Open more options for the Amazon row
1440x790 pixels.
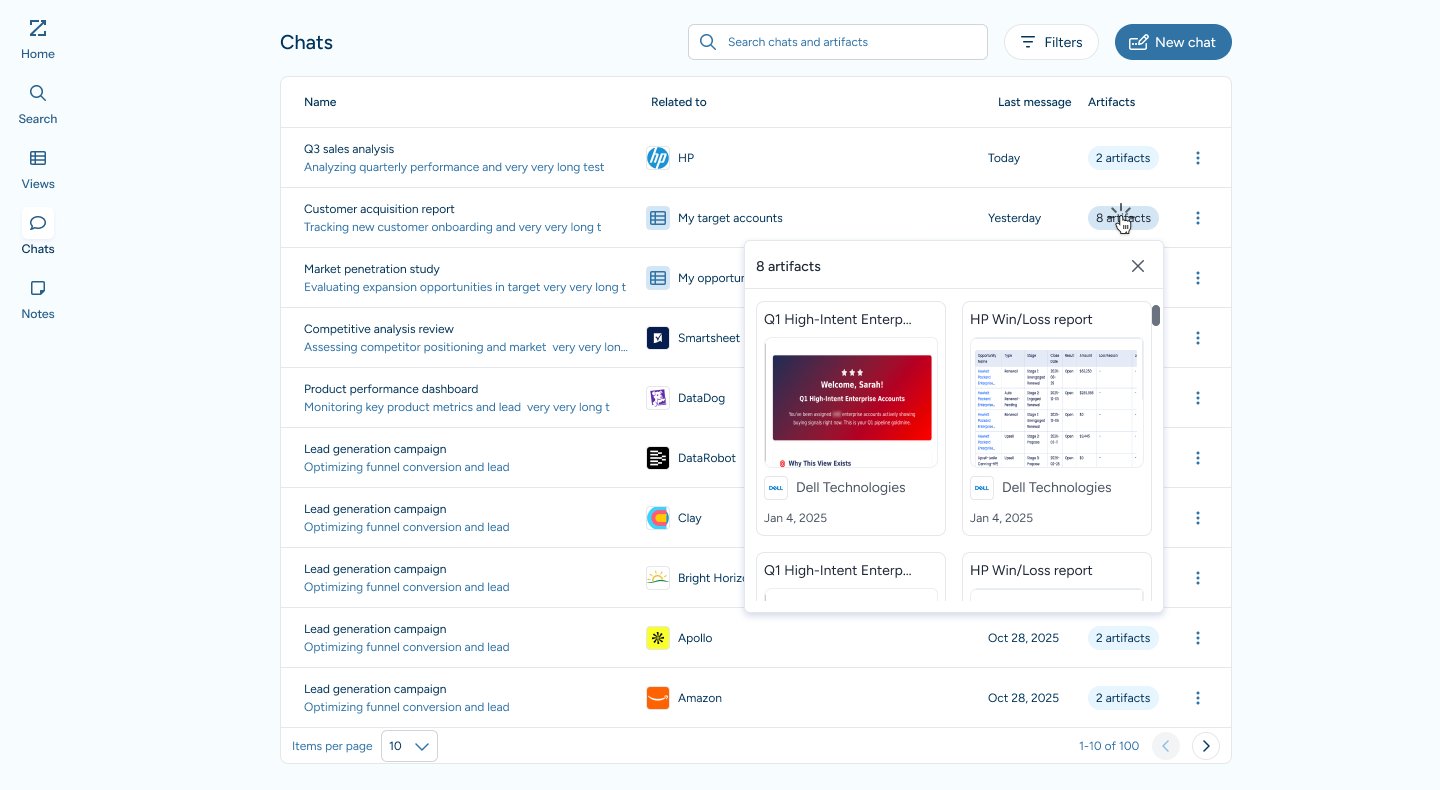[x=1198, y=698]
